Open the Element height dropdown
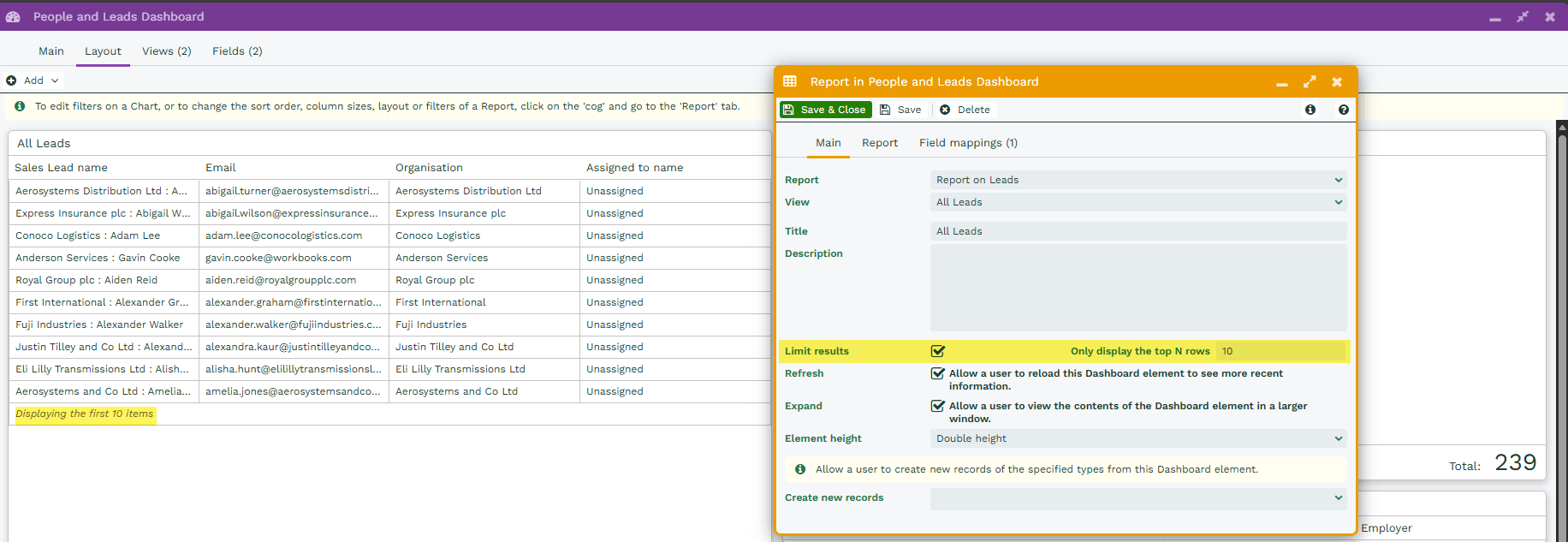This screenshot has width=1568, height=542. (x=1137, y=438)
